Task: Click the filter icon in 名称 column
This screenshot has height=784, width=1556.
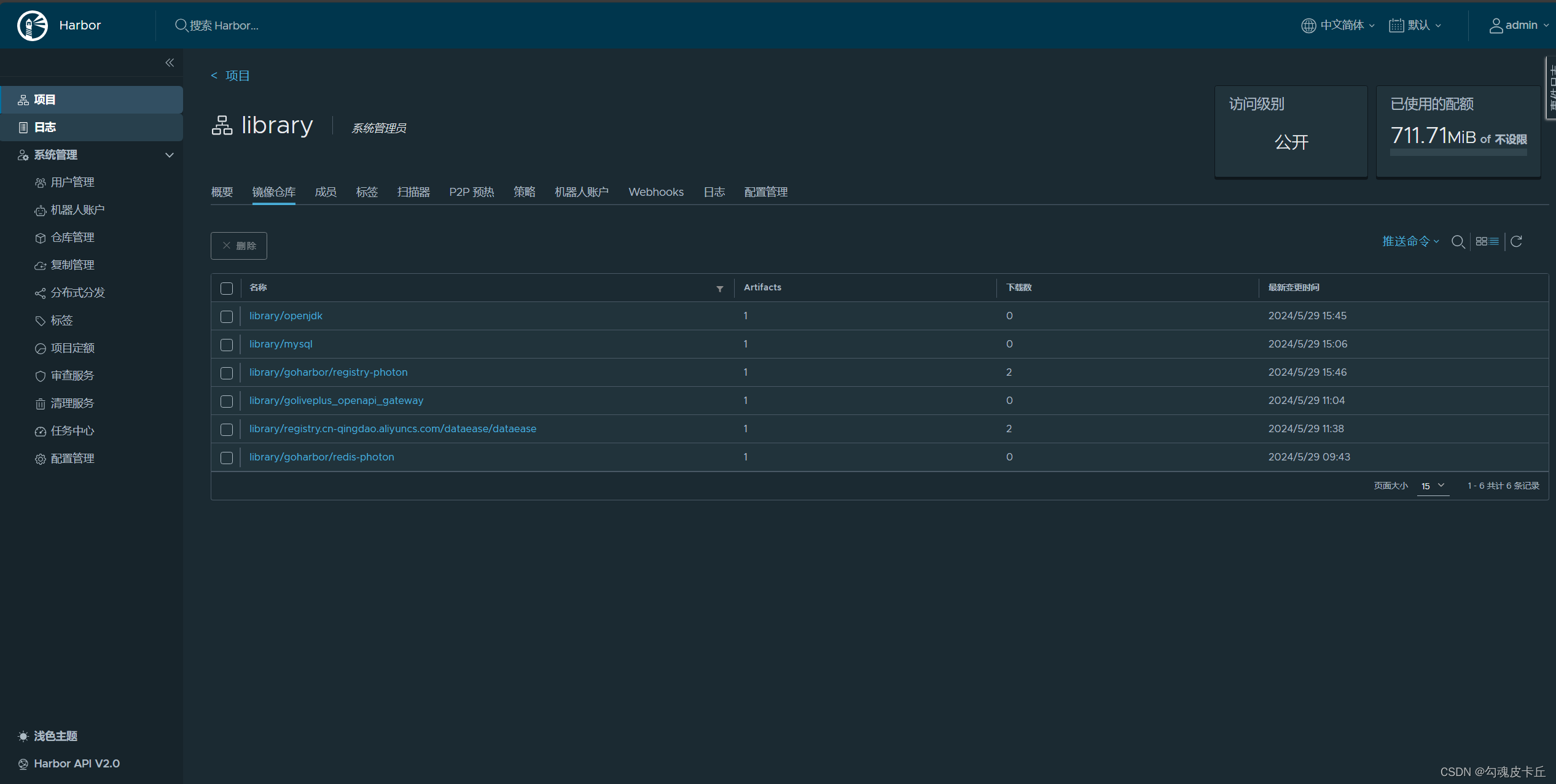Action: (x=719, y=289)
